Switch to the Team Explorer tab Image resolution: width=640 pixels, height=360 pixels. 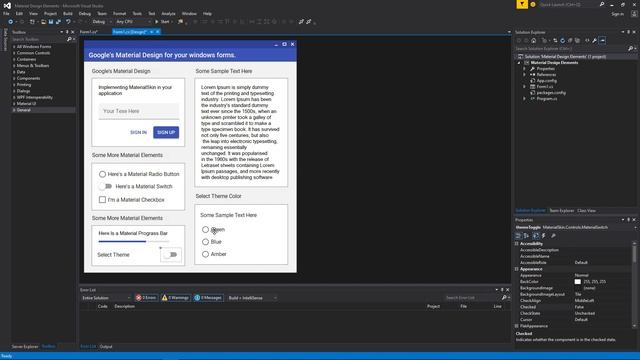pyautogui.click(x=561, y=211)
